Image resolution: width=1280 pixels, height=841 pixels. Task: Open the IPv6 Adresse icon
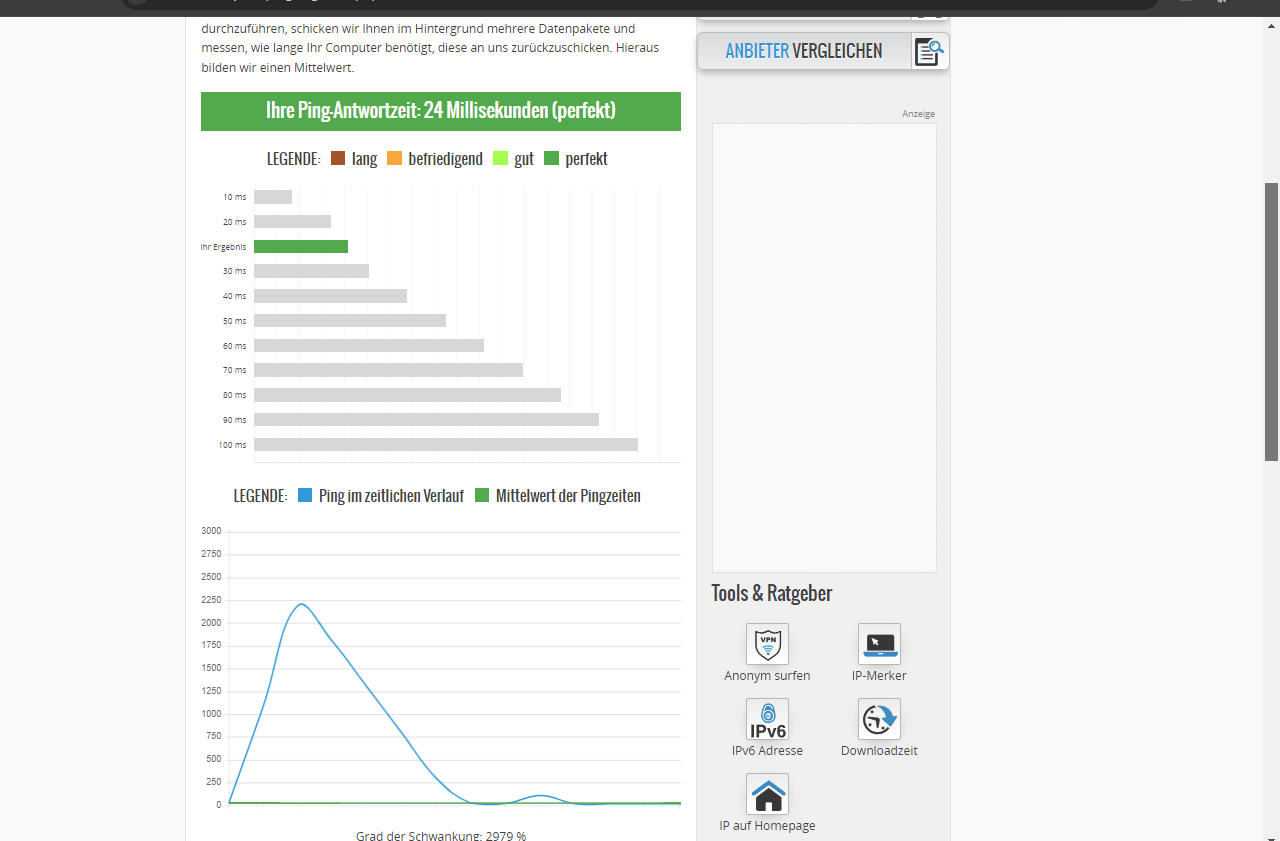pyautogui.click(x=767, y=719)
